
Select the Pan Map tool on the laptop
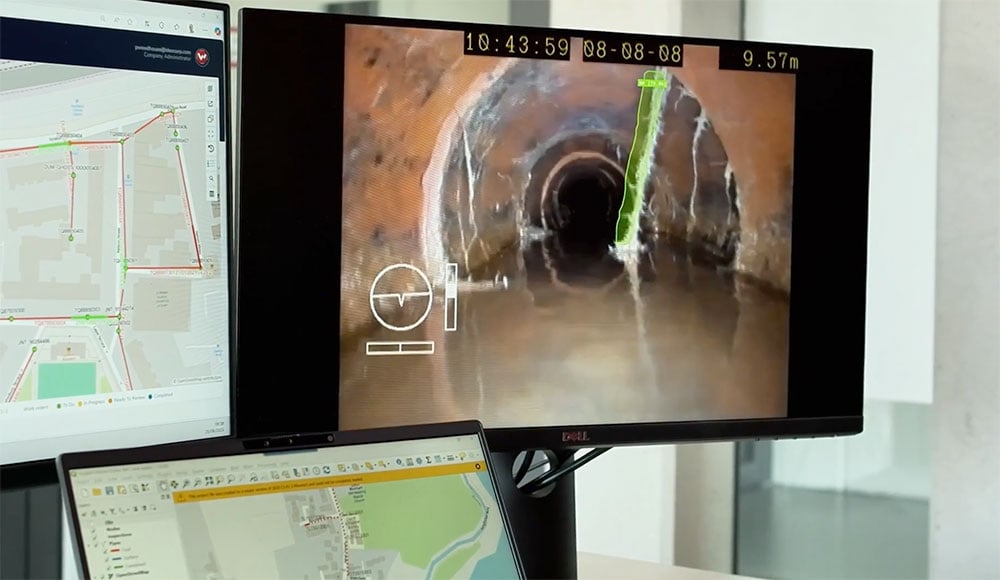point(164,485)
